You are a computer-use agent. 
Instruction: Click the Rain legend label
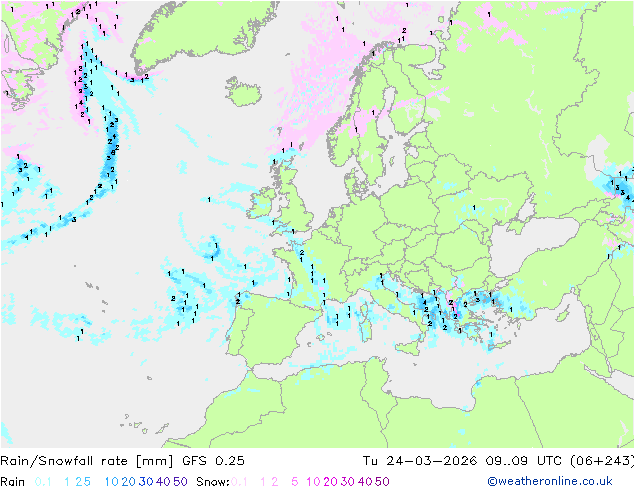click(x=13, y=482)
